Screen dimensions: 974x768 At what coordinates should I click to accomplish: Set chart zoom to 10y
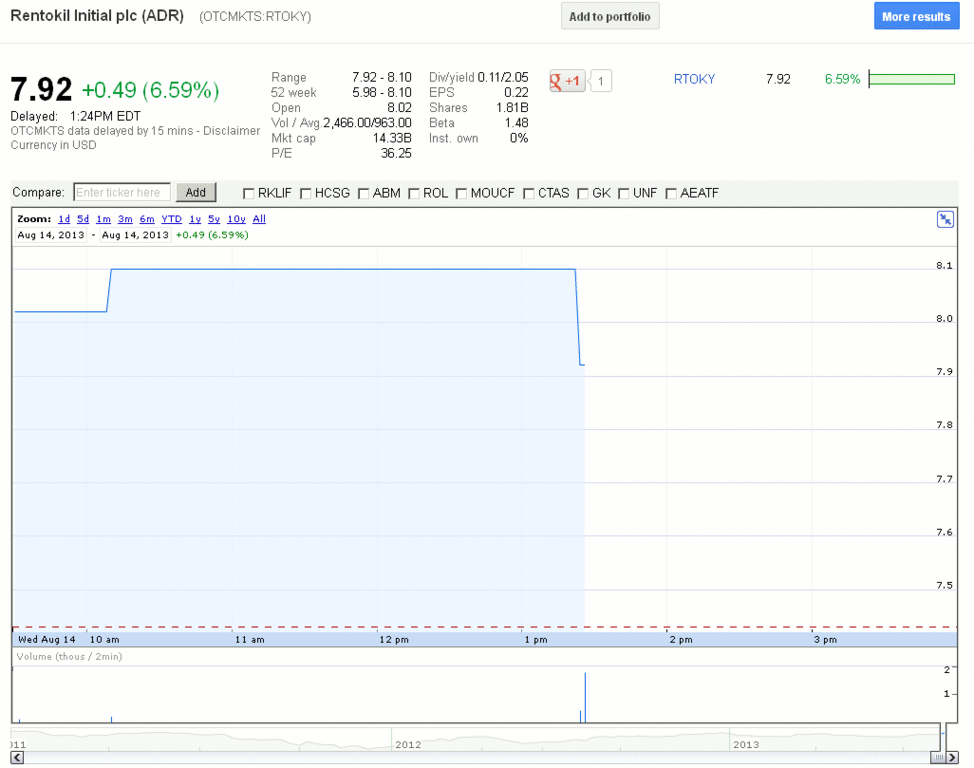[x=236, y=219]
